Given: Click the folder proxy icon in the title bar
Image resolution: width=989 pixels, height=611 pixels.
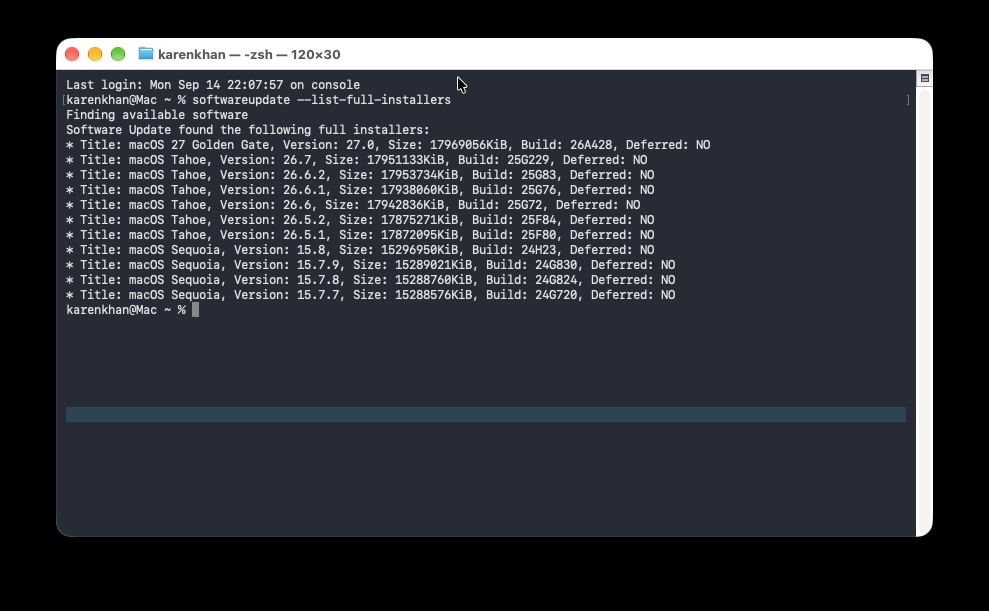Looking at the screenshot, I should (146, 54).
